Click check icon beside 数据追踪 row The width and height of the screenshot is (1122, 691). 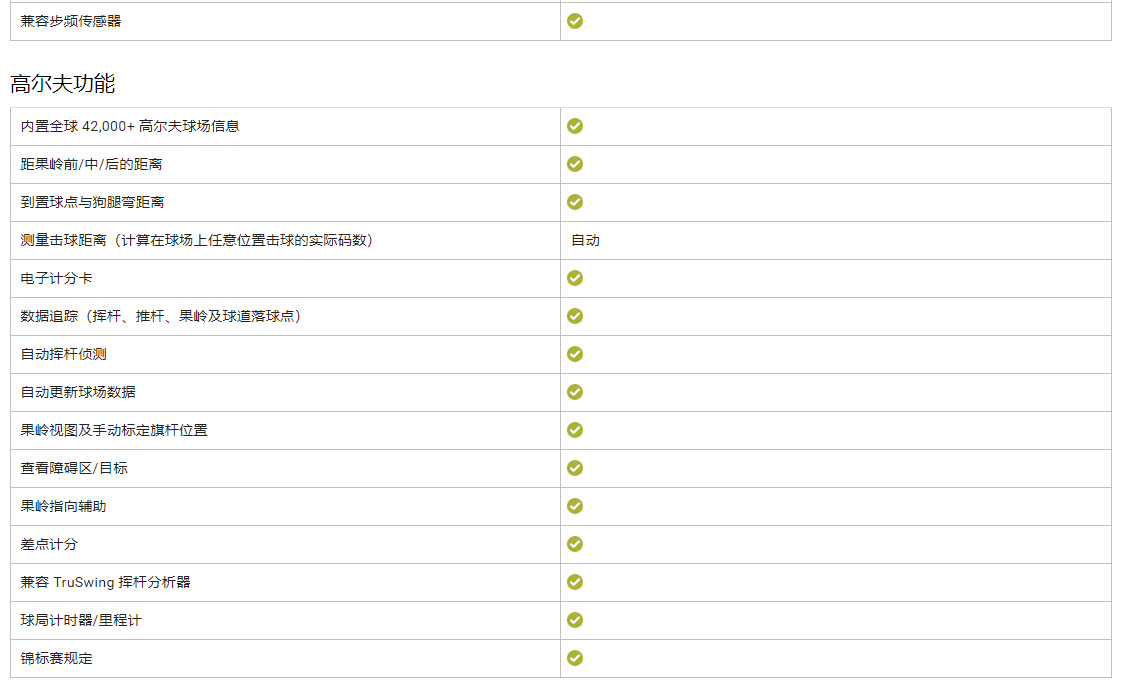(x=575, y=316)
